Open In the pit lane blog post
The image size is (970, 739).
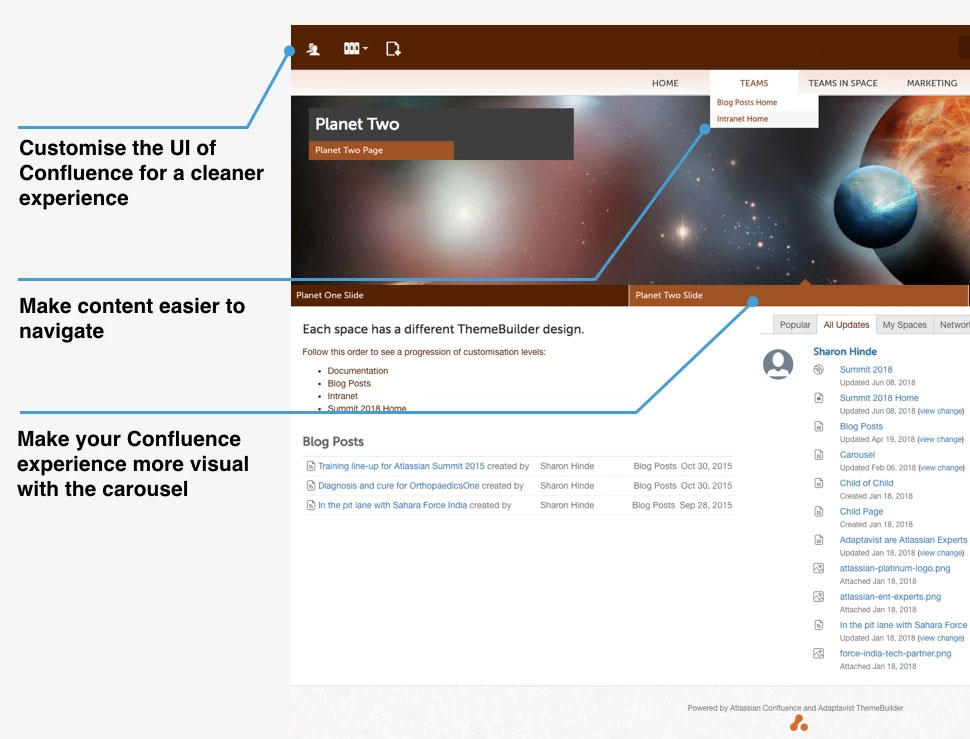coord(392,505)
